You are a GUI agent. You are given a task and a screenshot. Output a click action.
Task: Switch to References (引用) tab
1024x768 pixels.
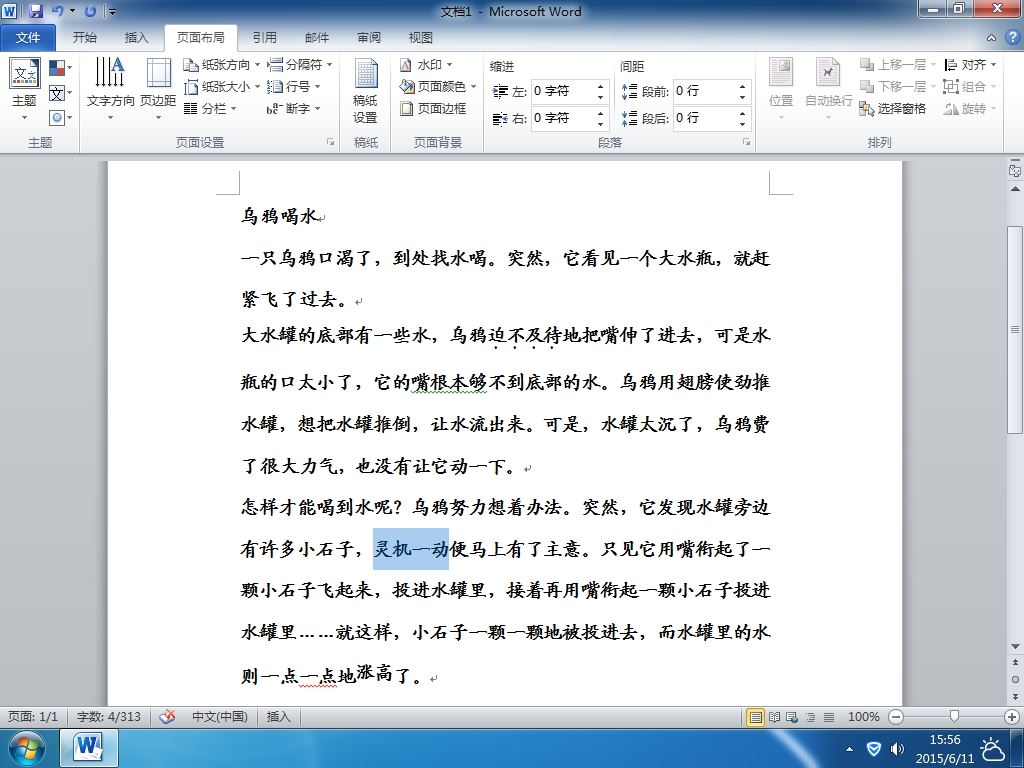264,38
